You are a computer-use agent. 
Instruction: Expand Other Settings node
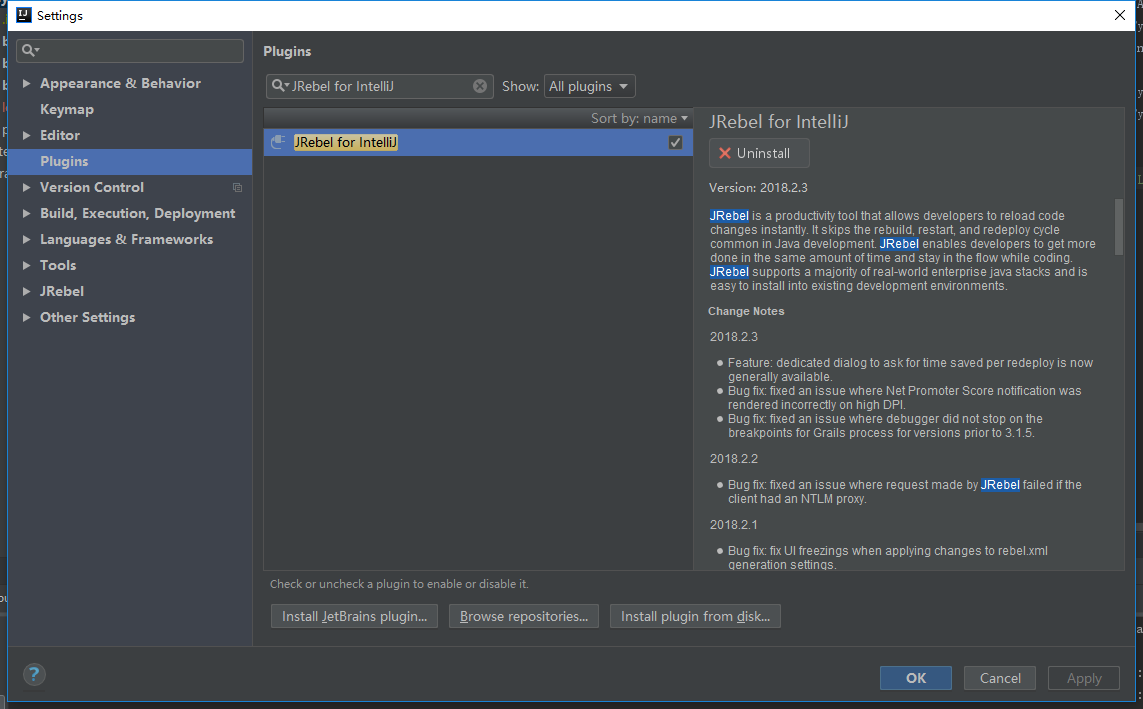tap(26, 317)
